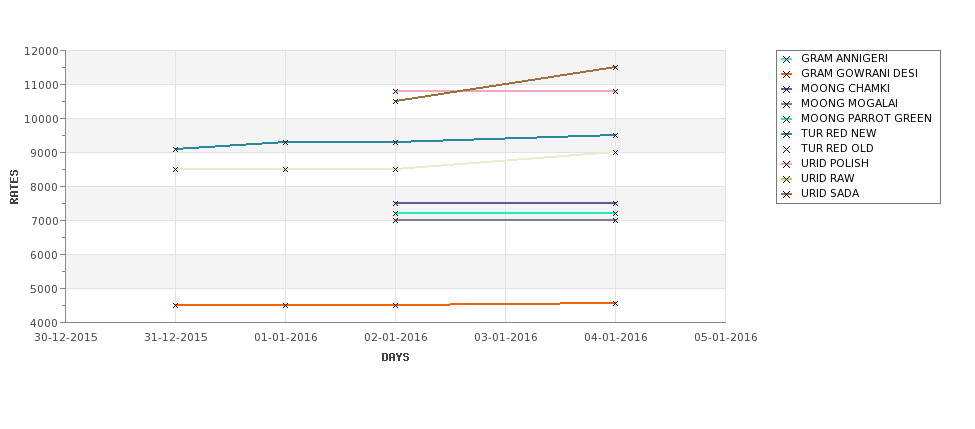Image resolution: width=975 pixels, height=429 pixels.
Task: Select the TUR RED OLD legend label
Action: click(837, 149)
